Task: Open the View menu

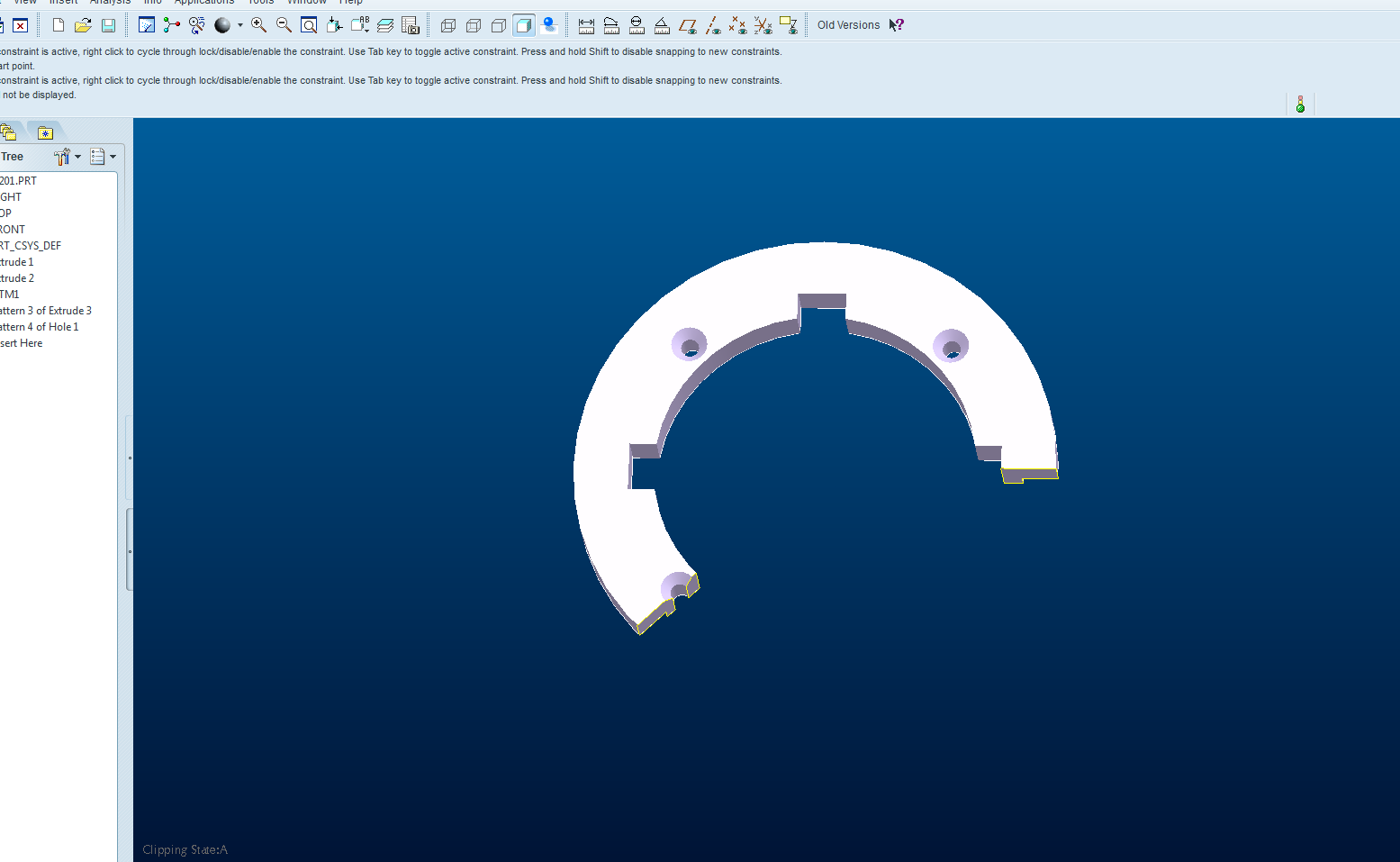Action: (x=25, y=2)
